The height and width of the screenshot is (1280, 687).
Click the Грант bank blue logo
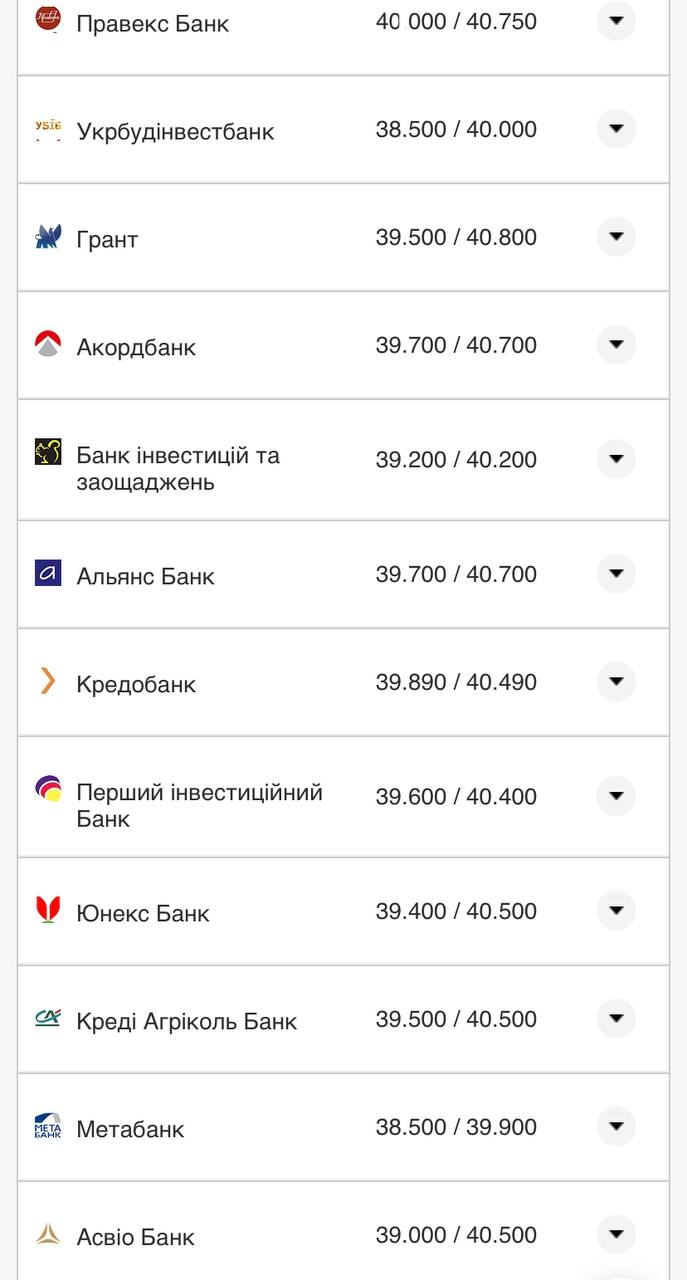(48, 237)
